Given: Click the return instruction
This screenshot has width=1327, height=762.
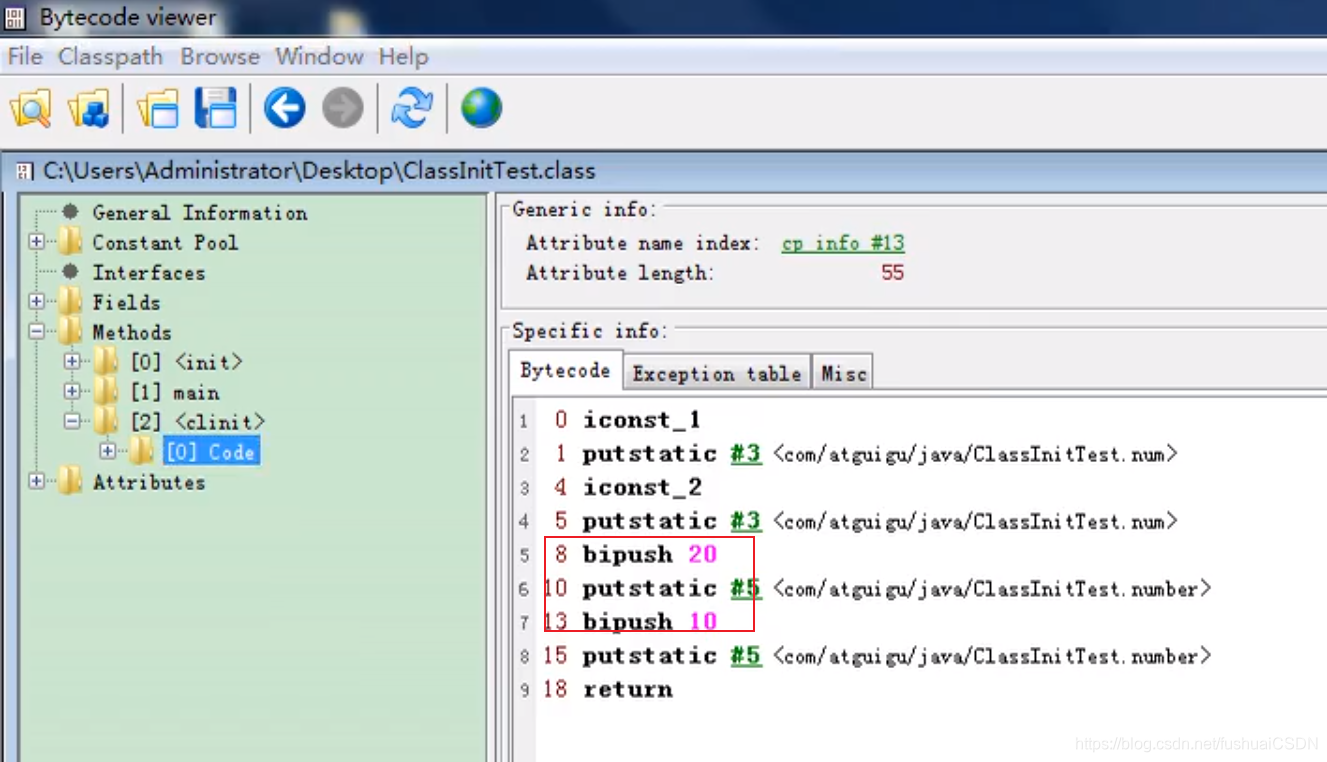Looking at the screenshot, I should pyautogui.click(x=628, y=689).
